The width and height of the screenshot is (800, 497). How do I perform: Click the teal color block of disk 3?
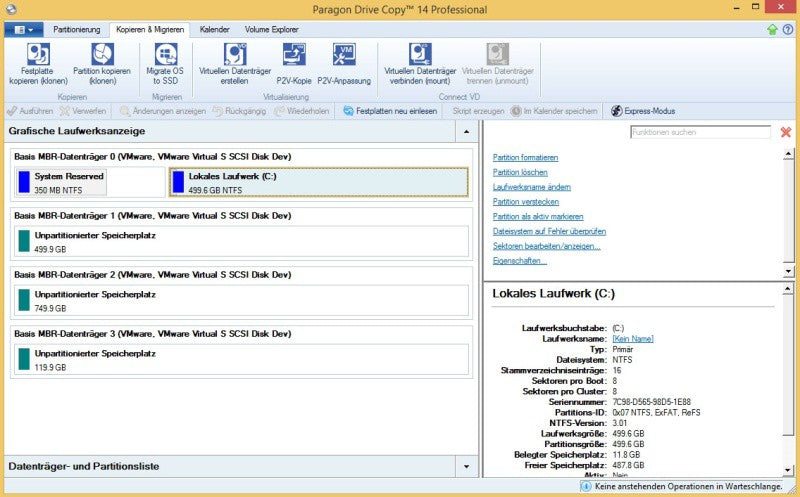[24, 359]
